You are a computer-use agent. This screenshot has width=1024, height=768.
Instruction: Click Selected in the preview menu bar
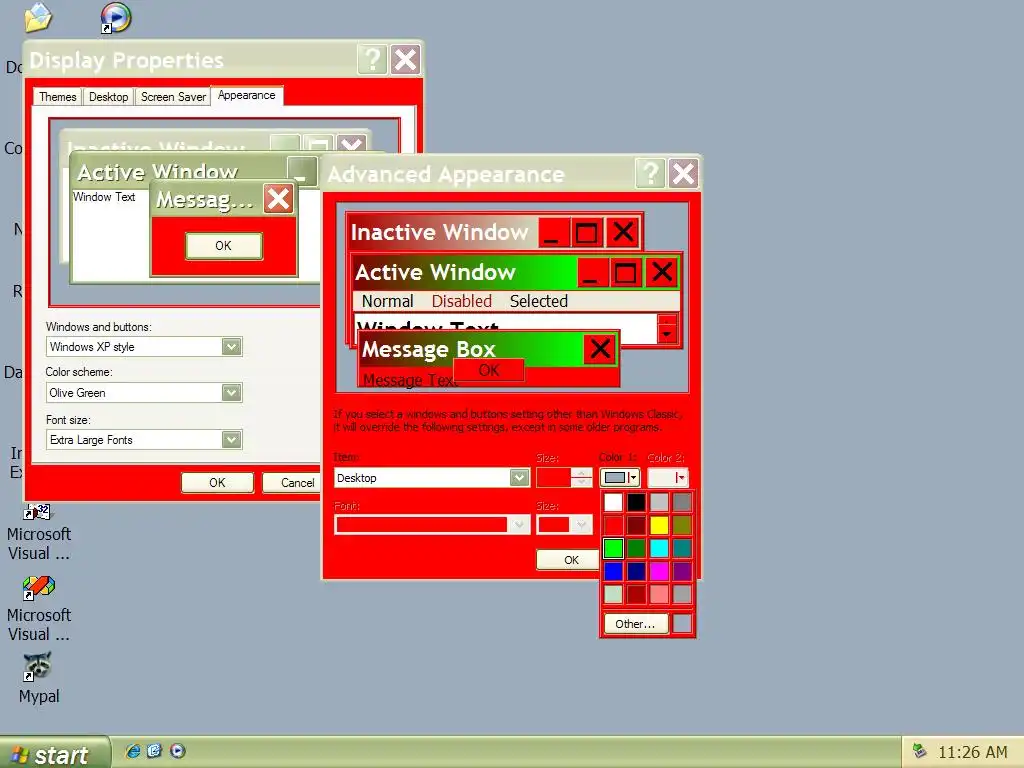tap(539, 301)
